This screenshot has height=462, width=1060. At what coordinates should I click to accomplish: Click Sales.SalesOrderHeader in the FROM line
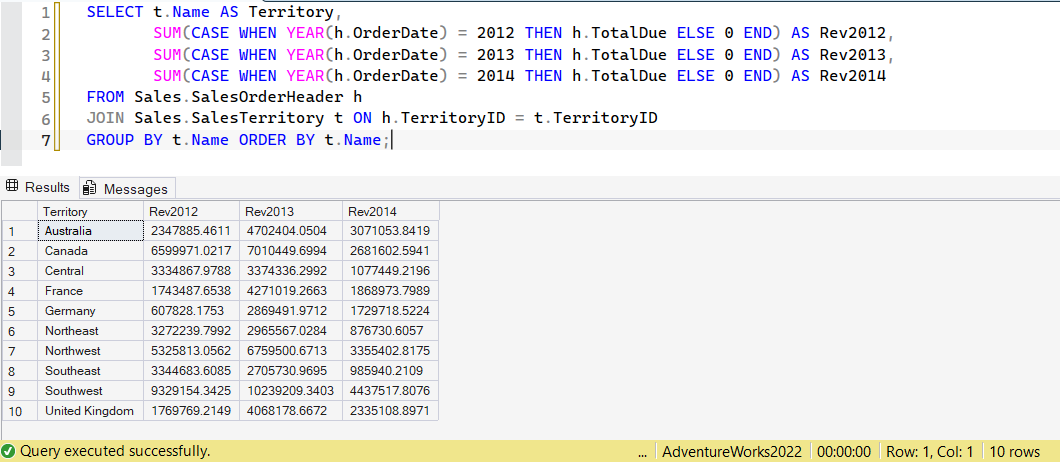click(239, 97)
